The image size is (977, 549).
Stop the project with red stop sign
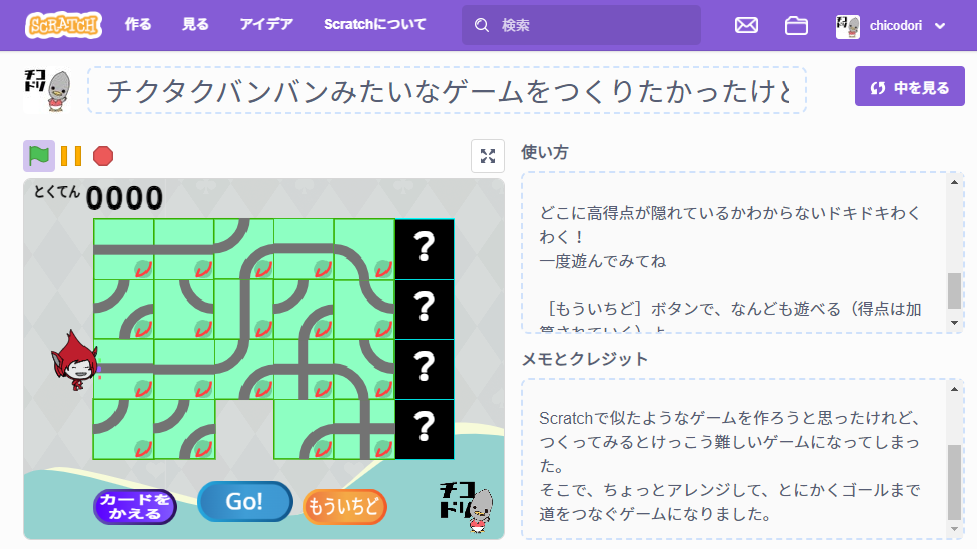point(103,156)
